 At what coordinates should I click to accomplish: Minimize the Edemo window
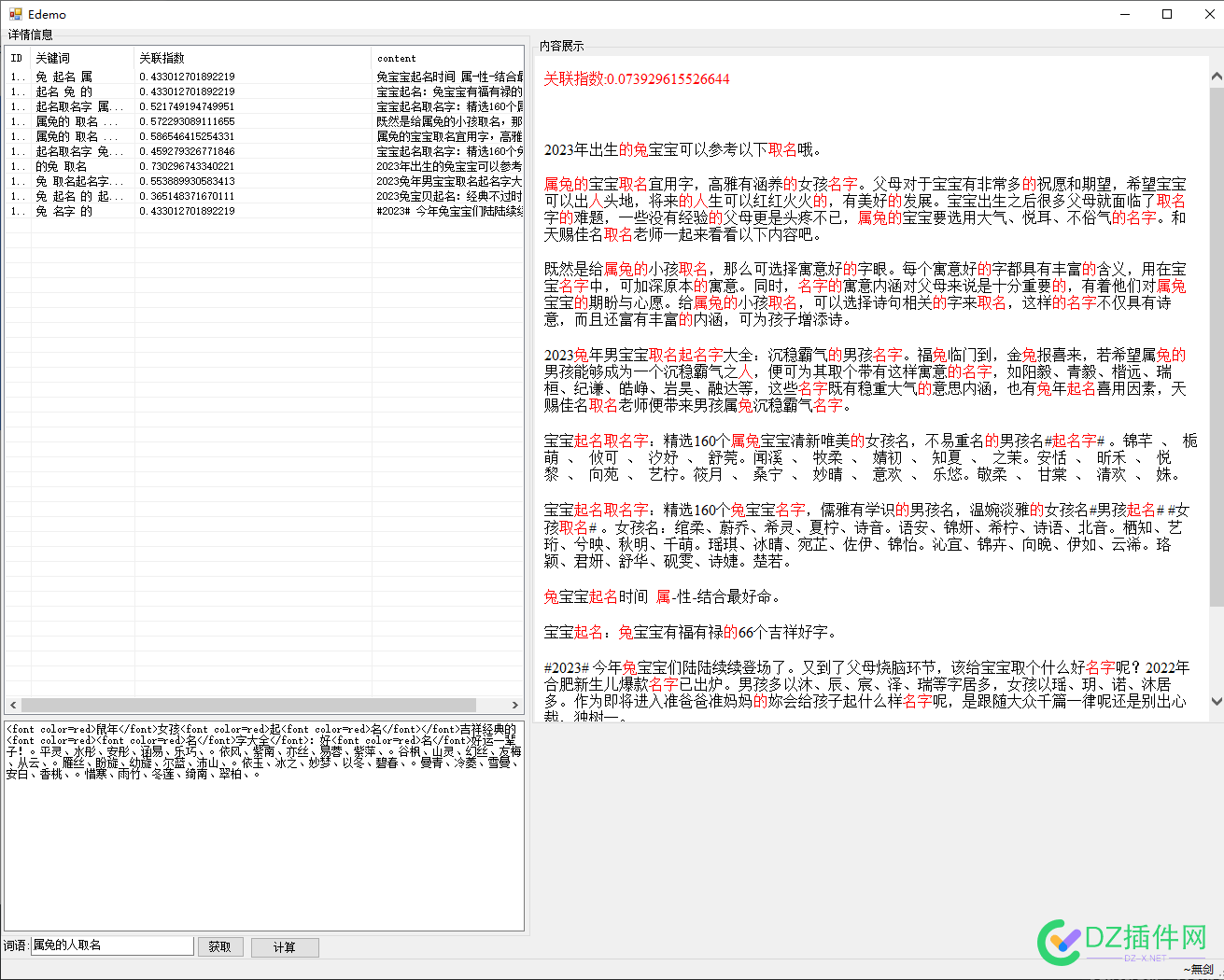[1124, 14]
